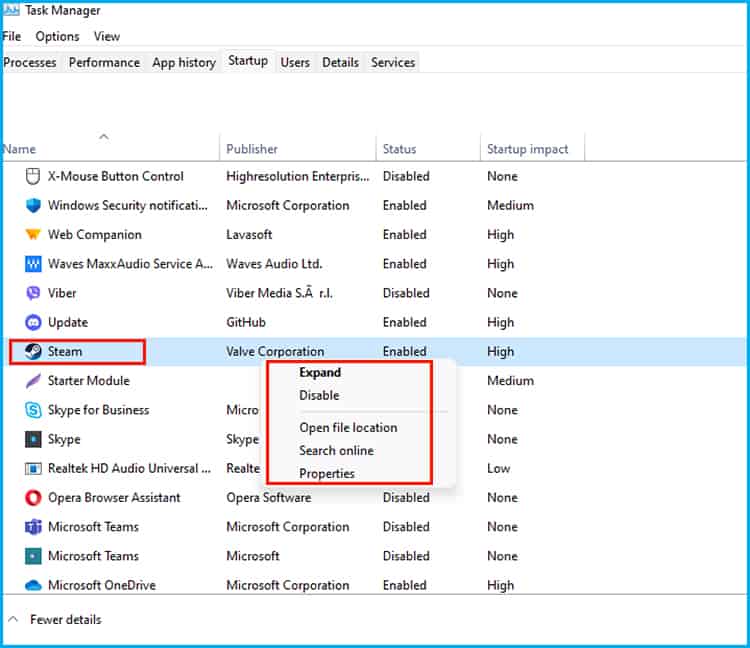
Task: Select the Update name text
Action: pos(67,322)
